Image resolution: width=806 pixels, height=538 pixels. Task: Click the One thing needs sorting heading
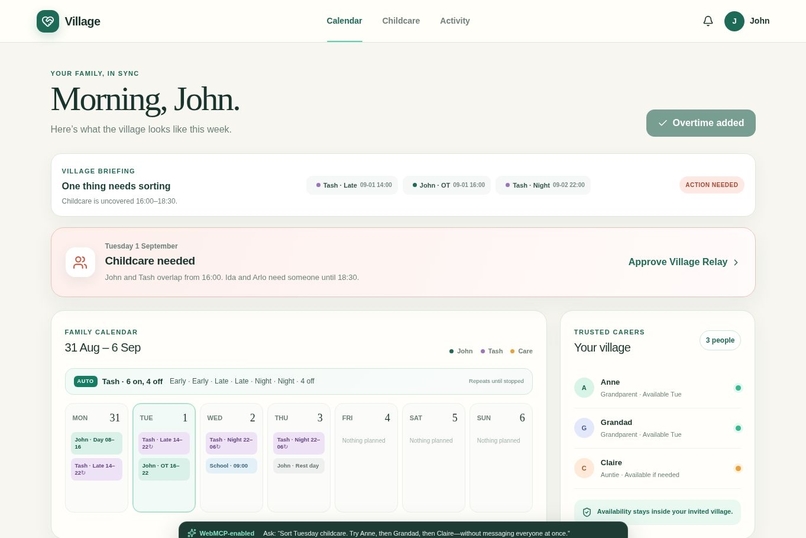coord(116,186)
